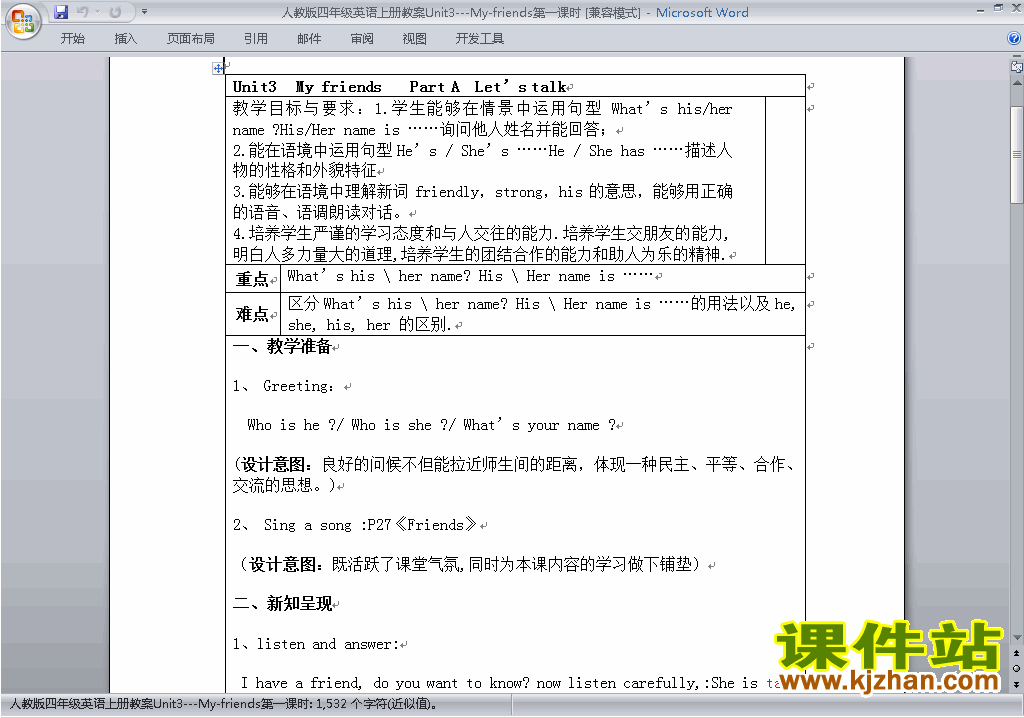Click the blue Help question mark icon
The width and height of the screenshot is (1024, 718).
1014,39
